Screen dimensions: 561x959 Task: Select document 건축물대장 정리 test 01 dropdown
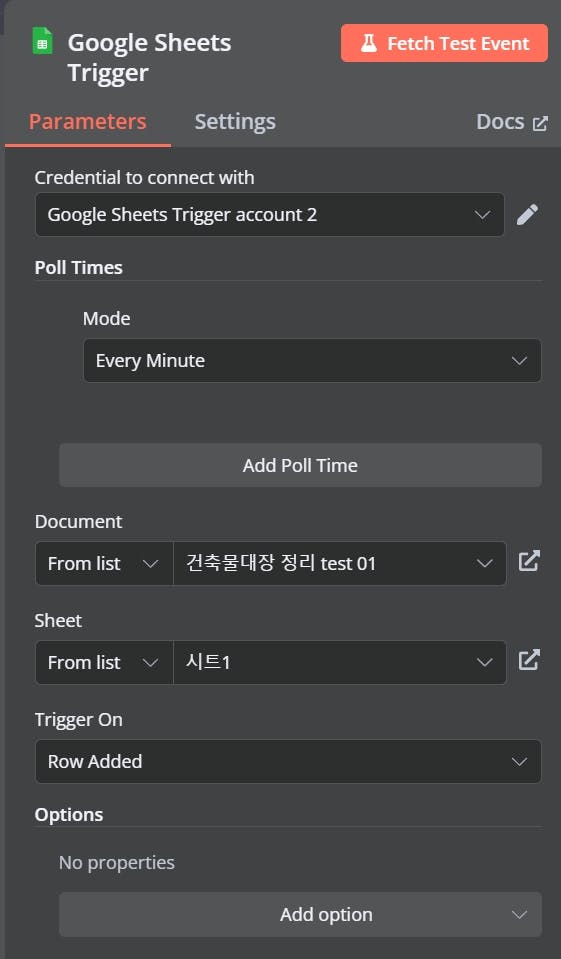click(340, 563)
